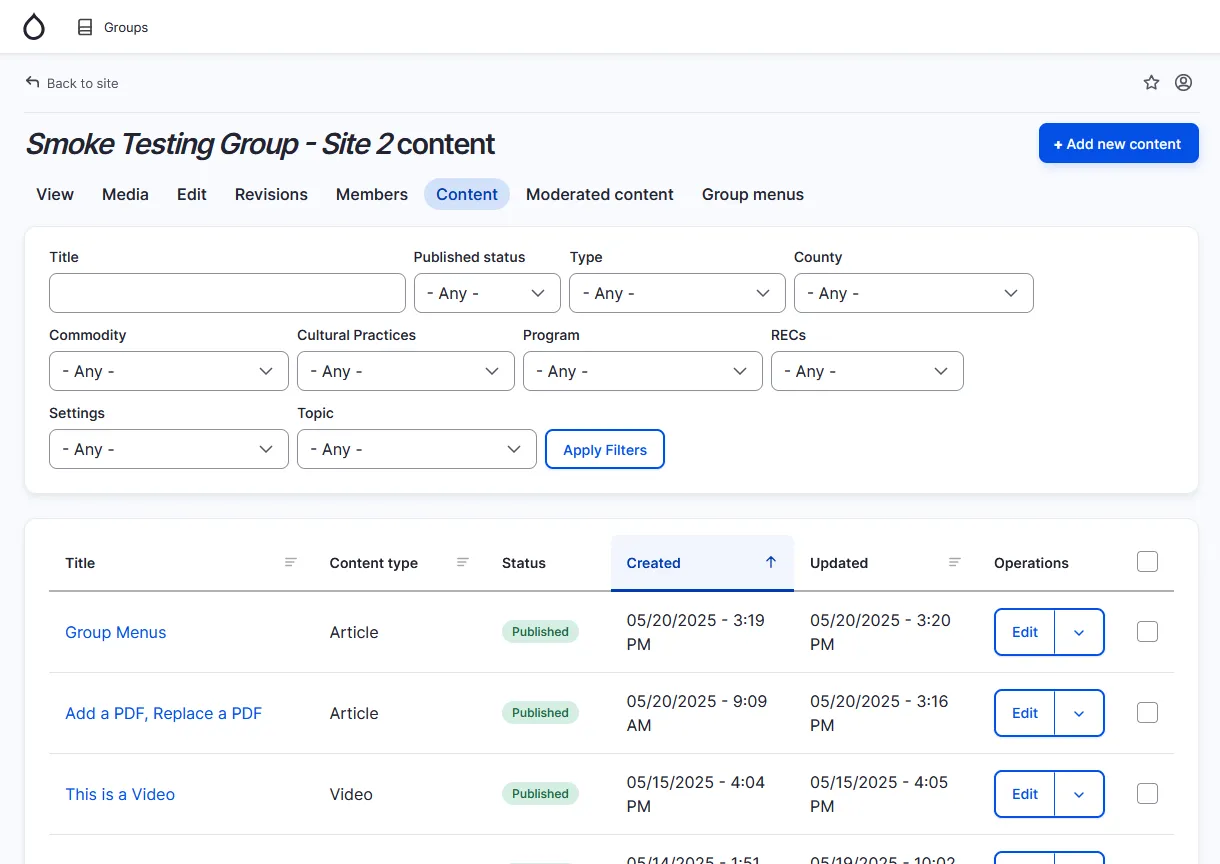Open the Group Menus article link
This screenshot has height=864, width=1220.
pos(116,632)
